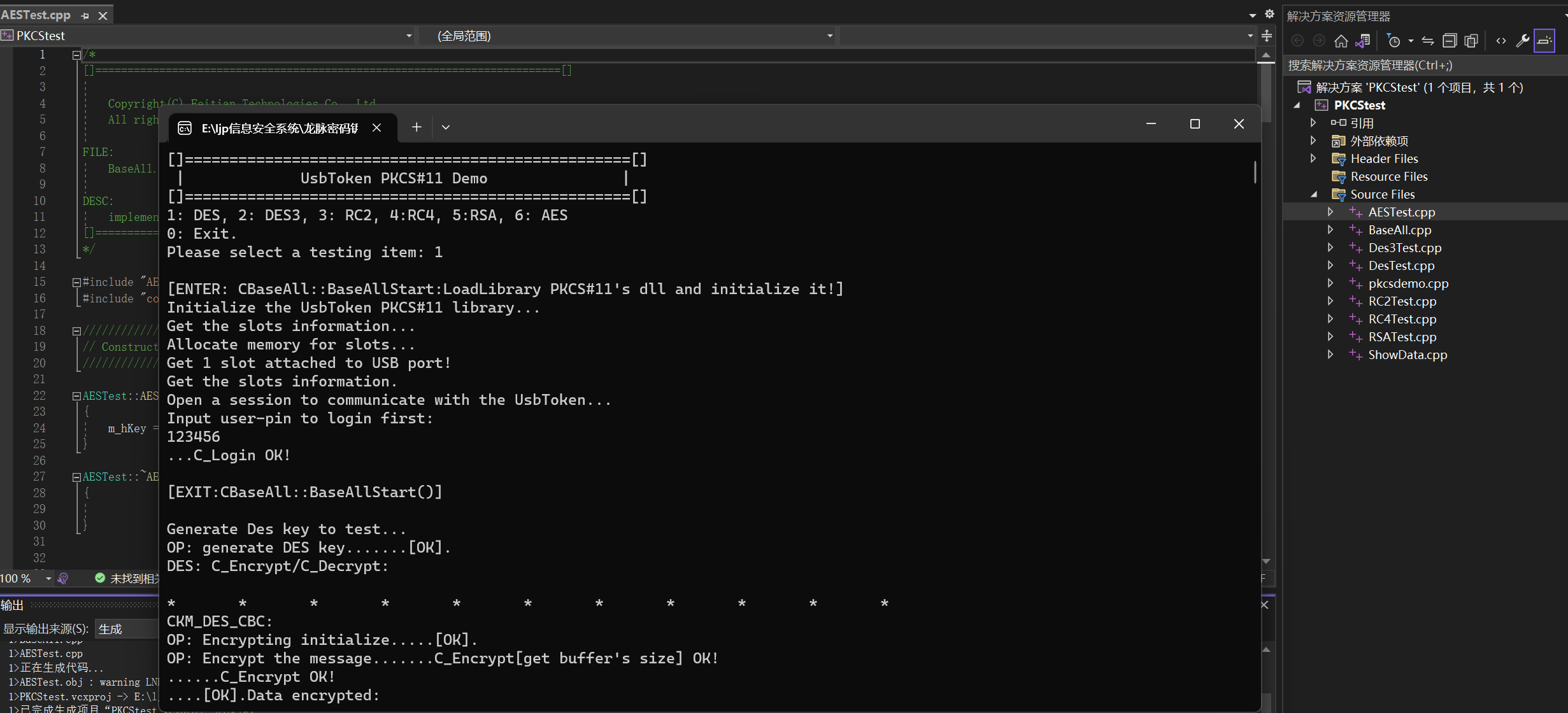Open new tab dropdown in terminal window

pos(446,127)
